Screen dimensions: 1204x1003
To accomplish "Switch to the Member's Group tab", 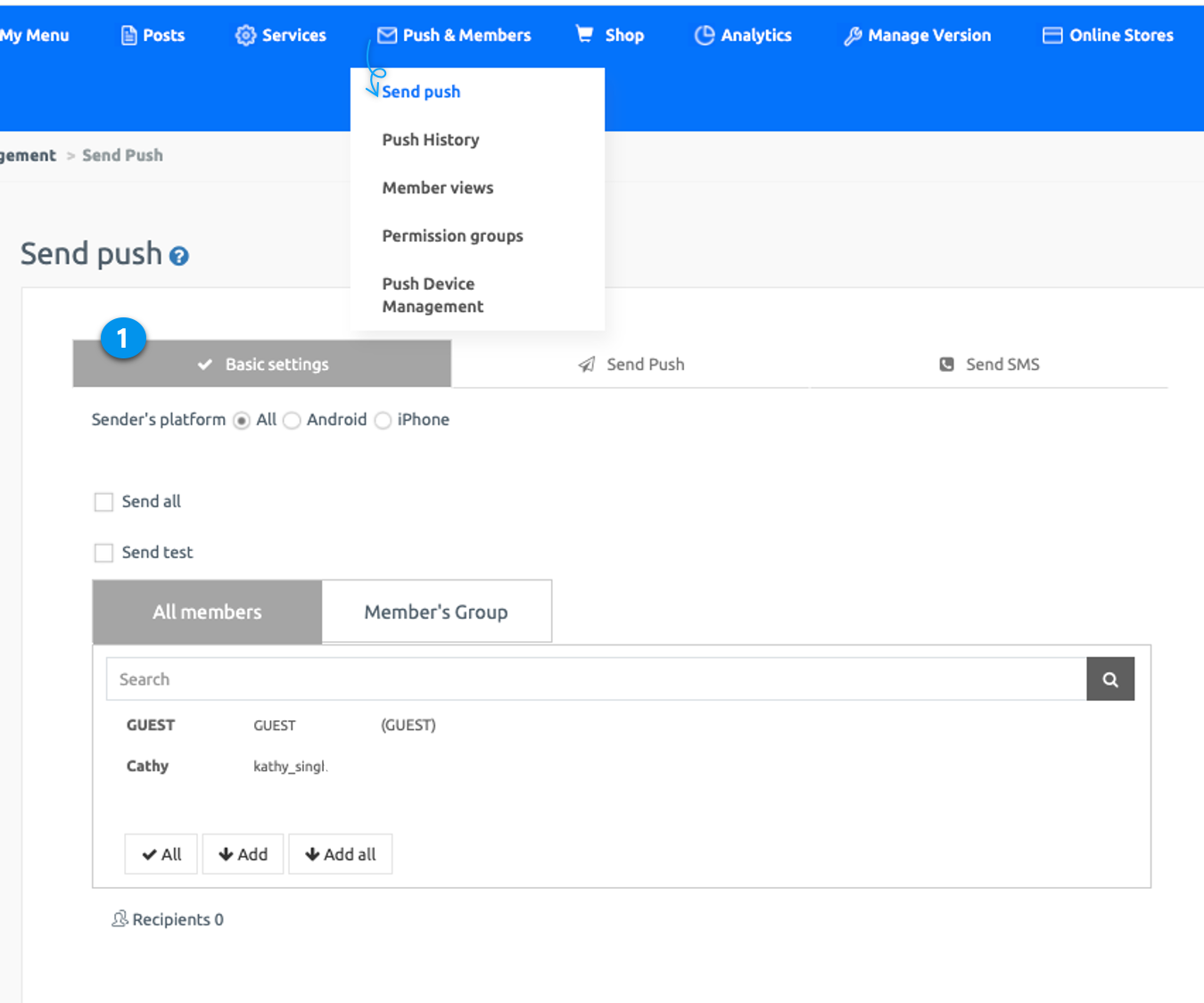I will 436,612.
